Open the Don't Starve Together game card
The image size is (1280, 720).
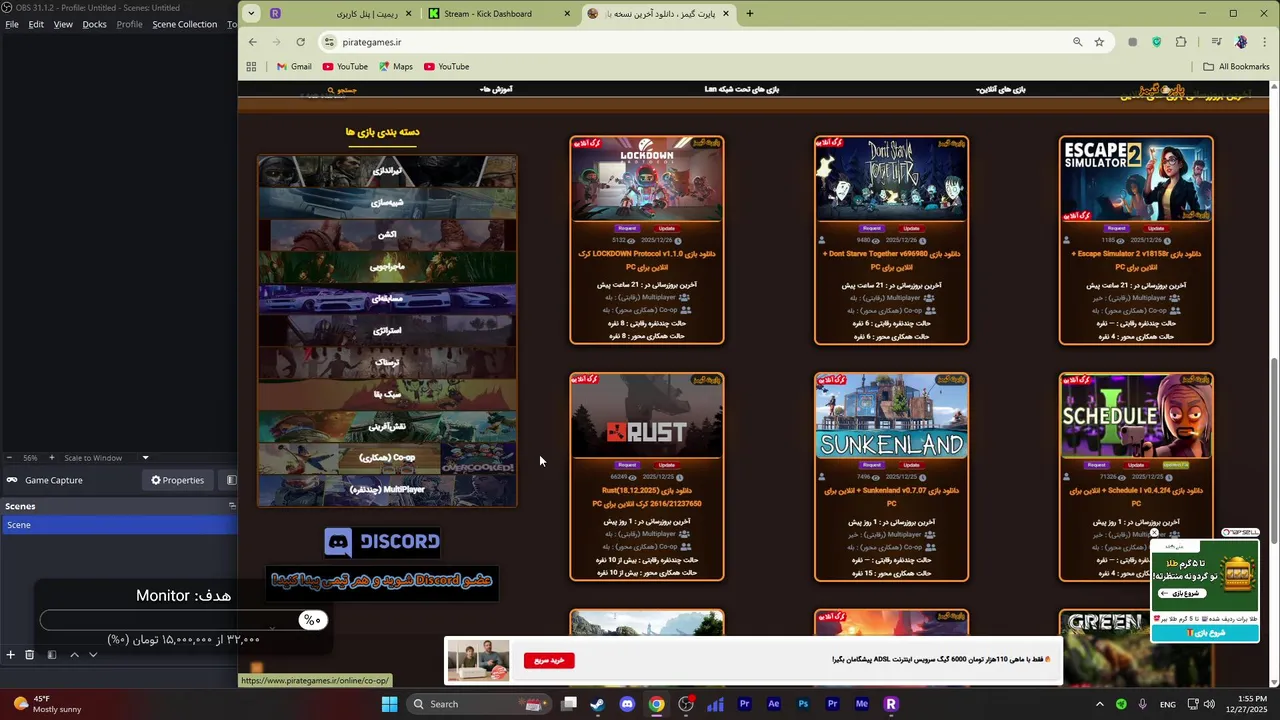[x=891, y=240]
